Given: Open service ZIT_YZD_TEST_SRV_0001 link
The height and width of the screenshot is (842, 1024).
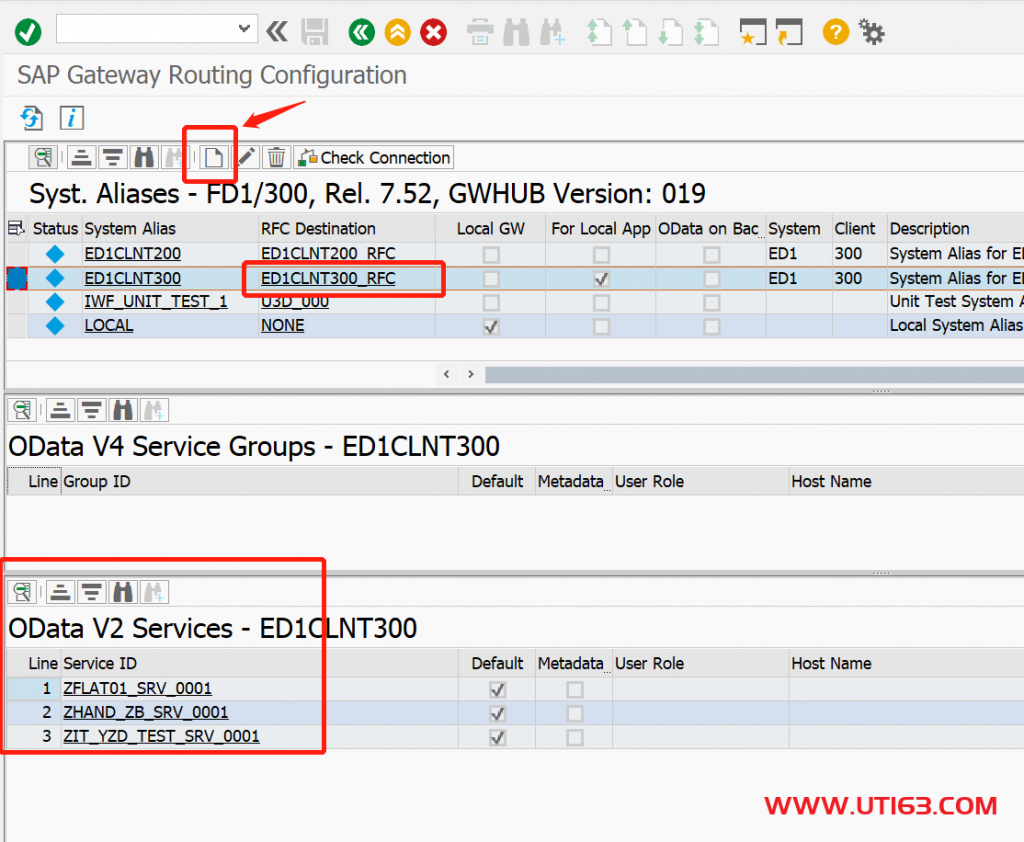Looking at the screenshot, I should pyautogui.click(x=161, y=736).
